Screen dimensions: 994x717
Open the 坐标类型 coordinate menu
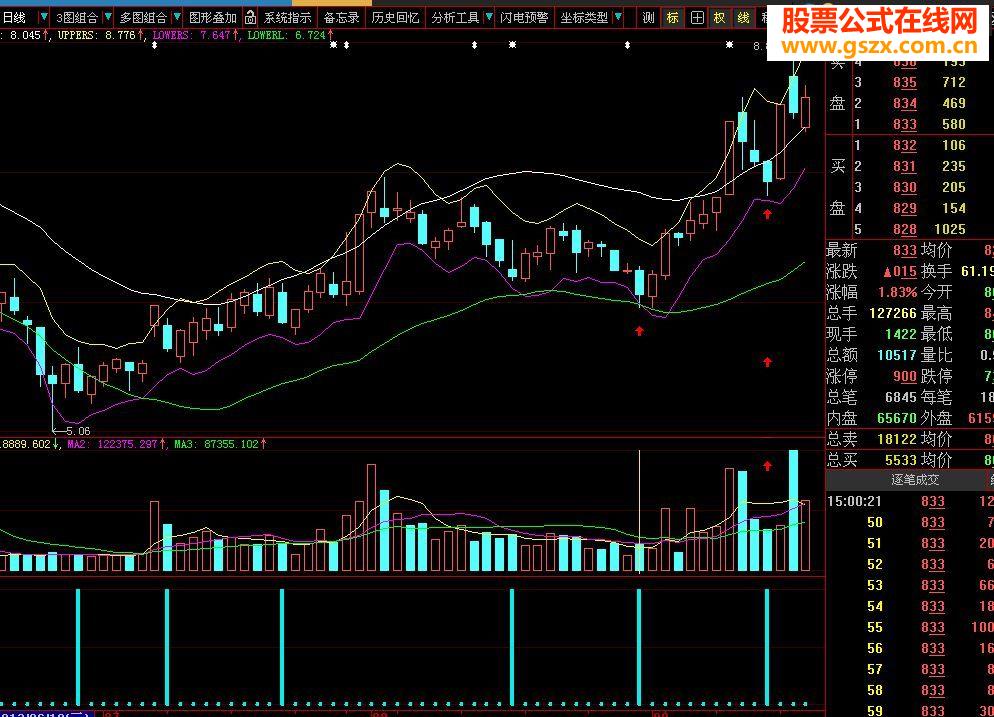pyautogui.click(x=584, y=18)
